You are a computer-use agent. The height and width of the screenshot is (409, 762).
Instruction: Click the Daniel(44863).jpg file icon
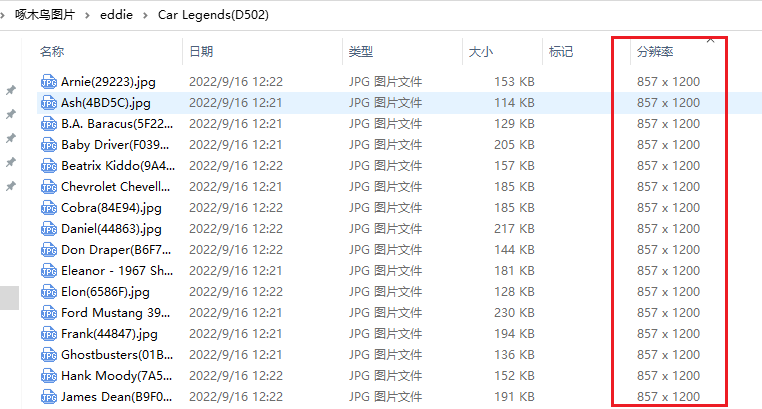[49, 229]
